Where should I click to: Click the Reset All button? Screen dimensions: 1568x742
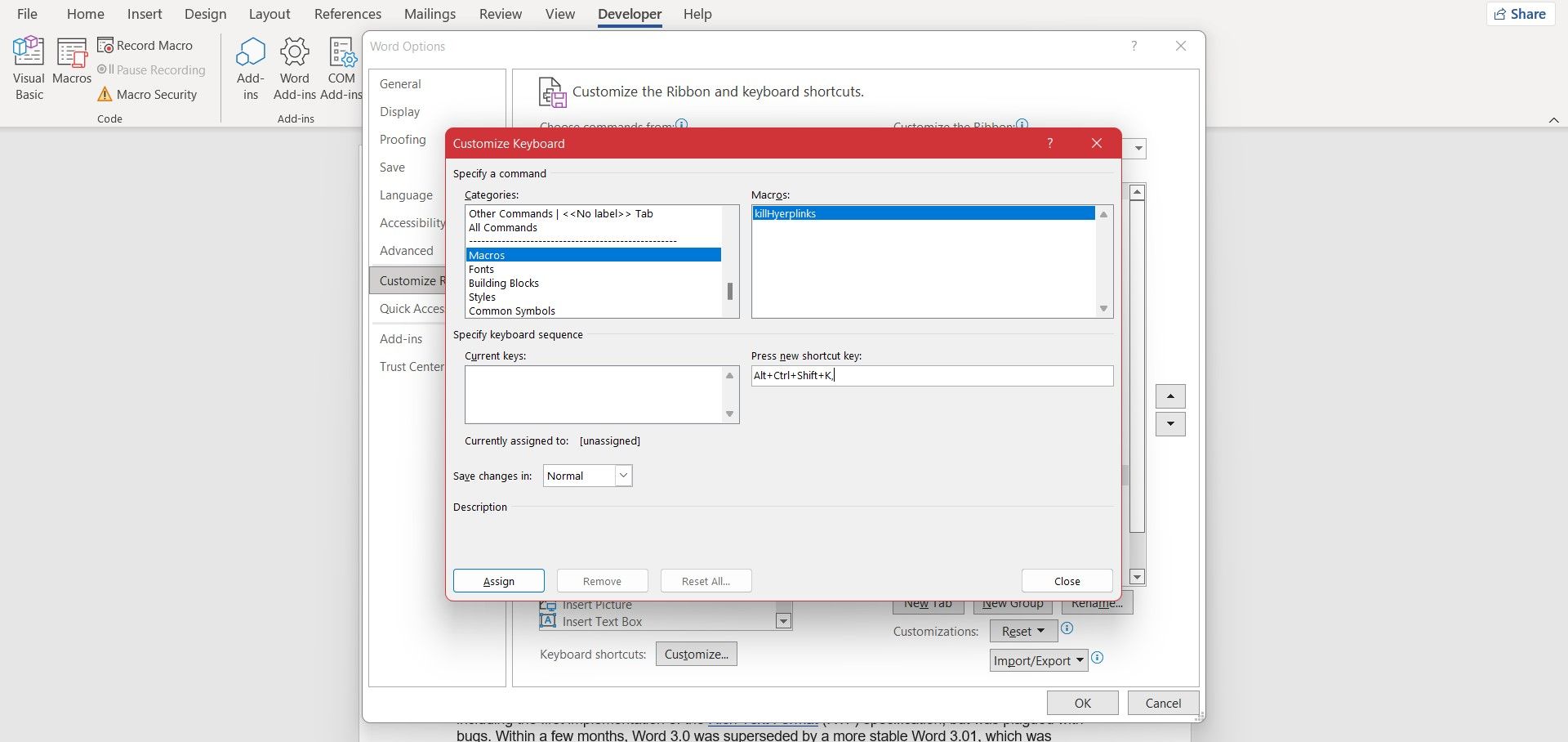click(706, 581)
